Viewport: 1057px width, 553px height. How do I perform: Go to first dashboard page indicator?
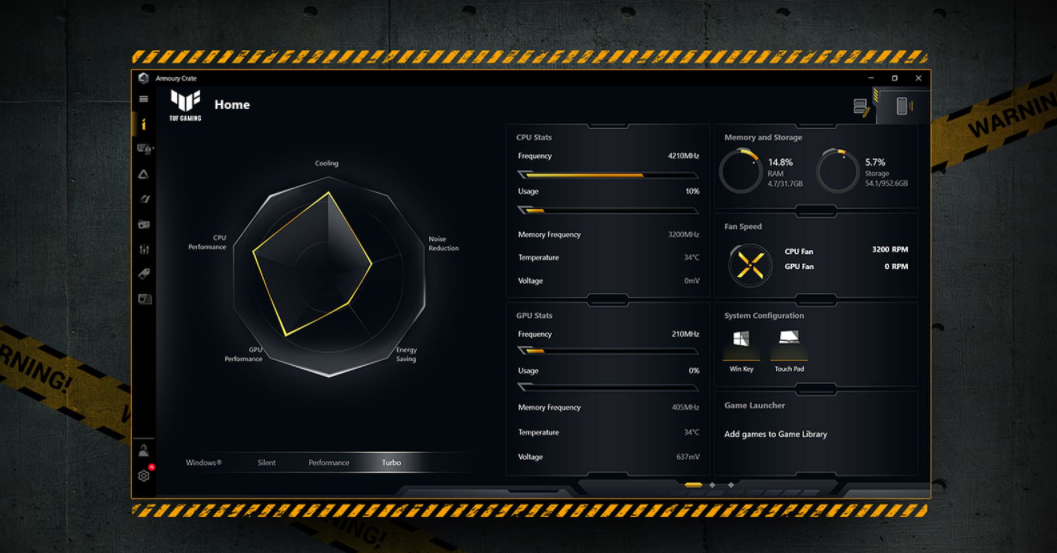693,485
